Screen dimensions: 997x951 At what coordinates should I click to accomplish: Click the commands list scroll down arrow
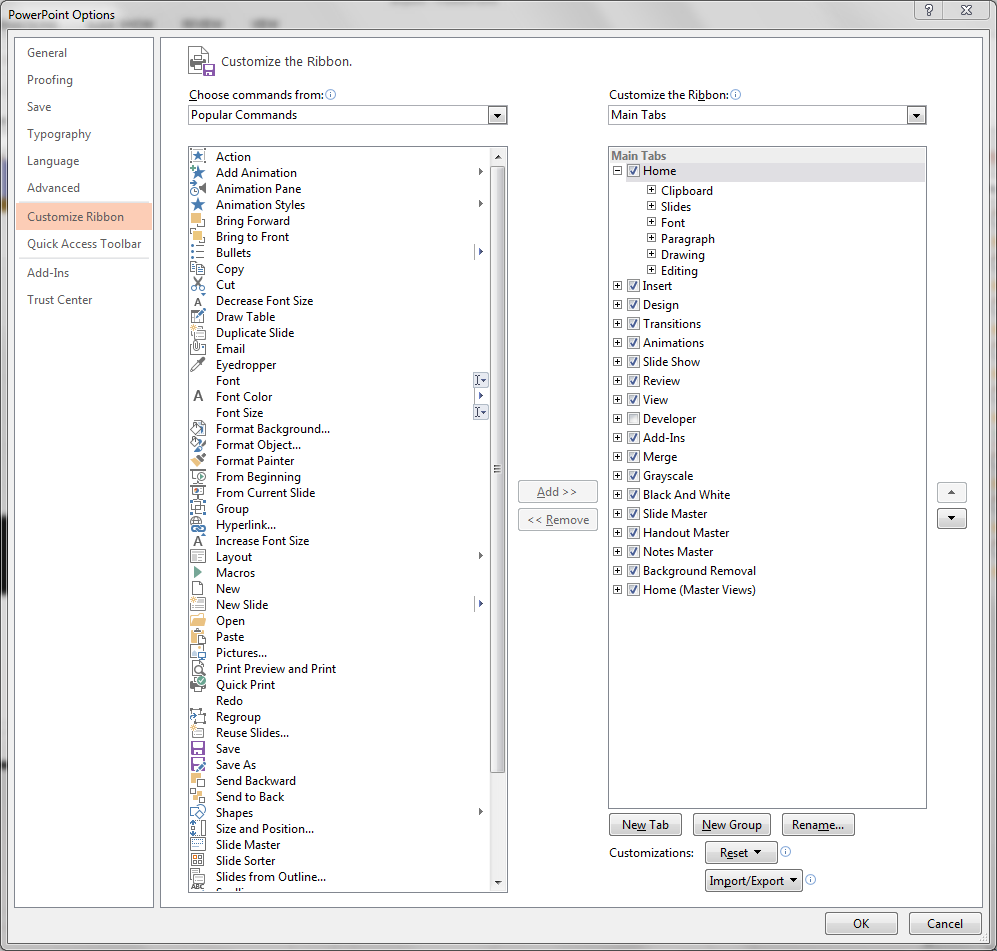click(498, 882)
